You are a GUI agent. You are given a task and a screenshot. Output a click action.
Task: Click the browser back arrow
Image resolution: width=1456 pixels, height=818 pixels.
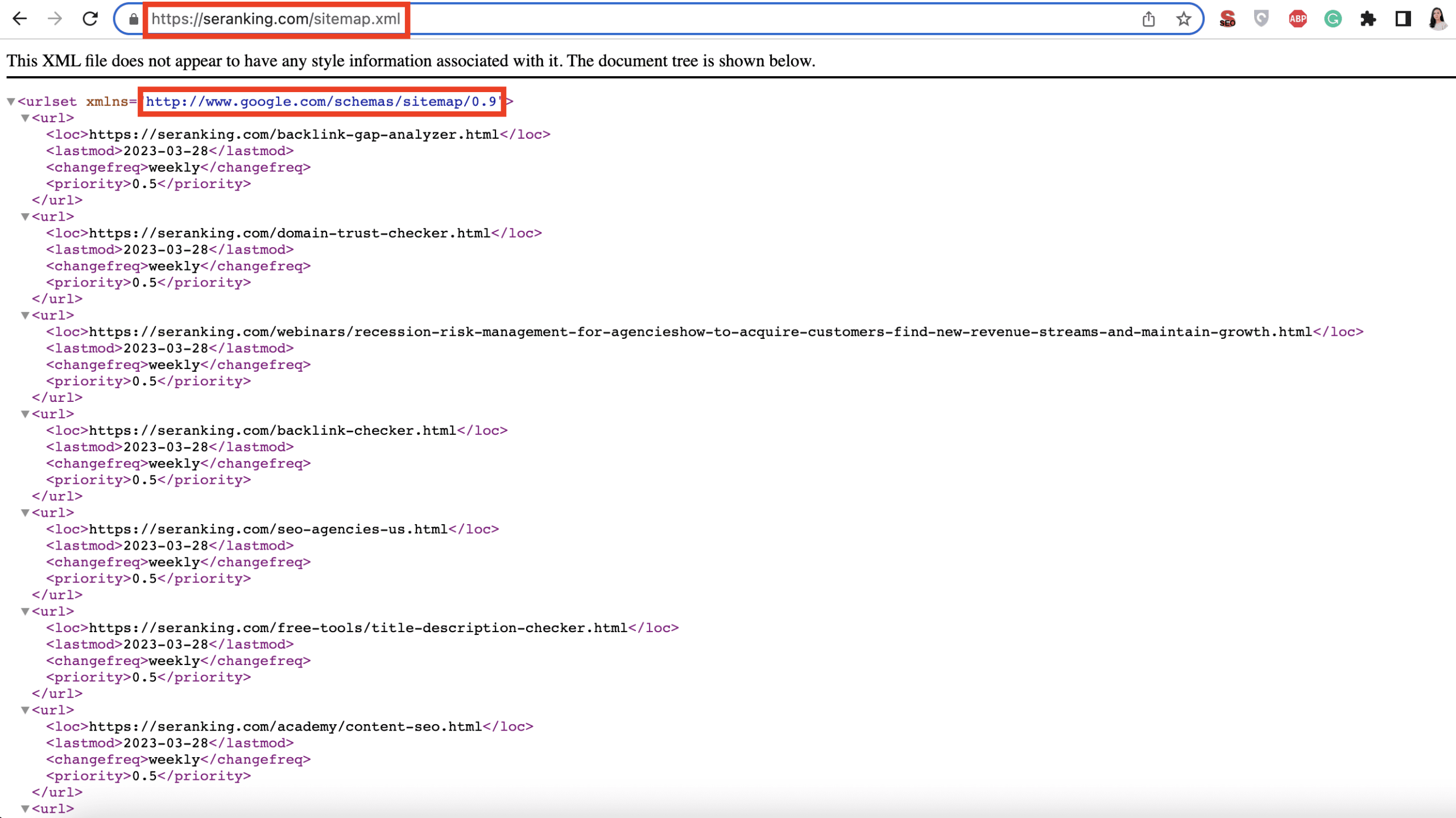click(x=20, y=19)
